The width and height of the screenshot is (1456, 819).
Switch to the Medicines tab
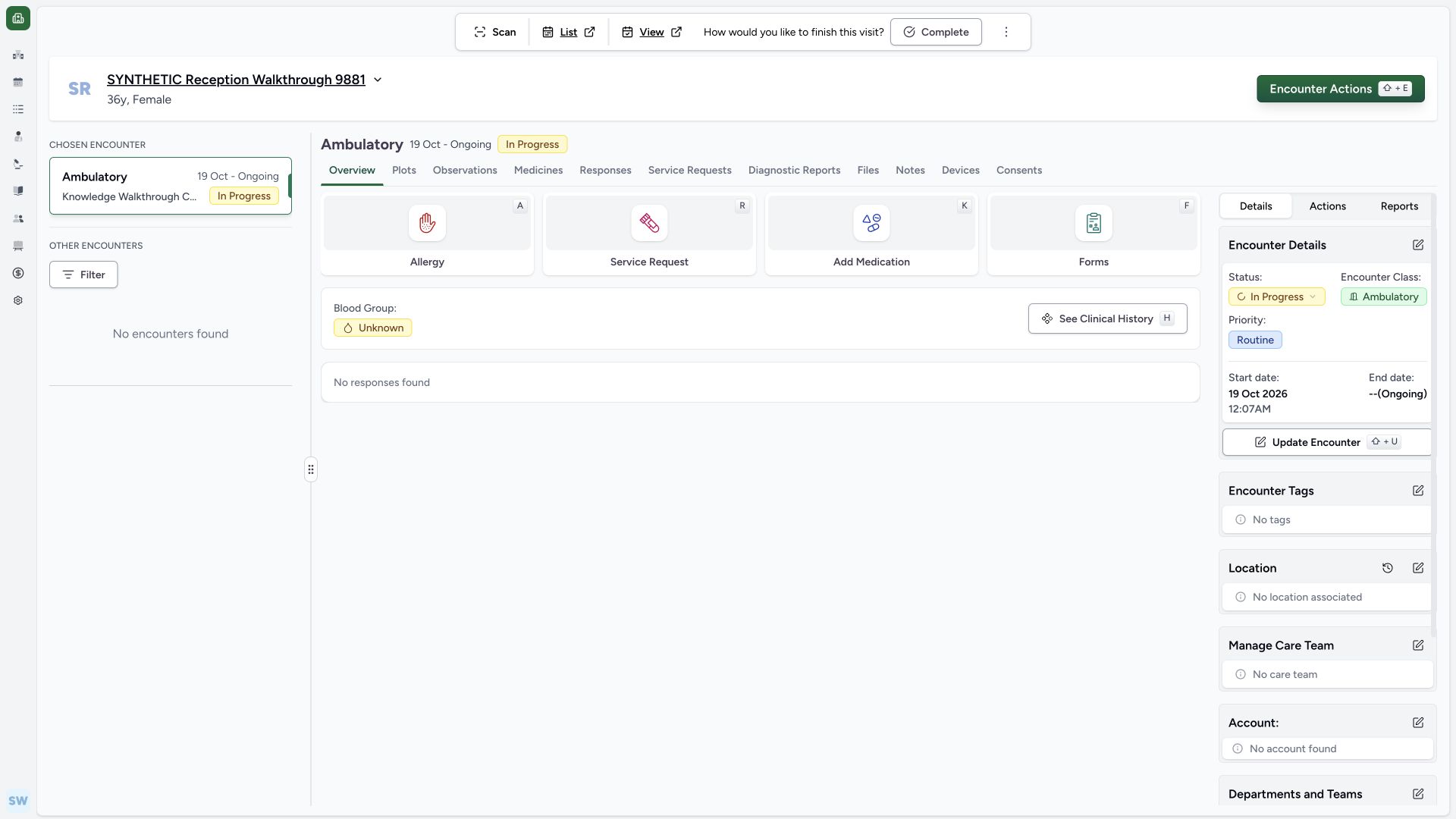[x=538, y=170]
